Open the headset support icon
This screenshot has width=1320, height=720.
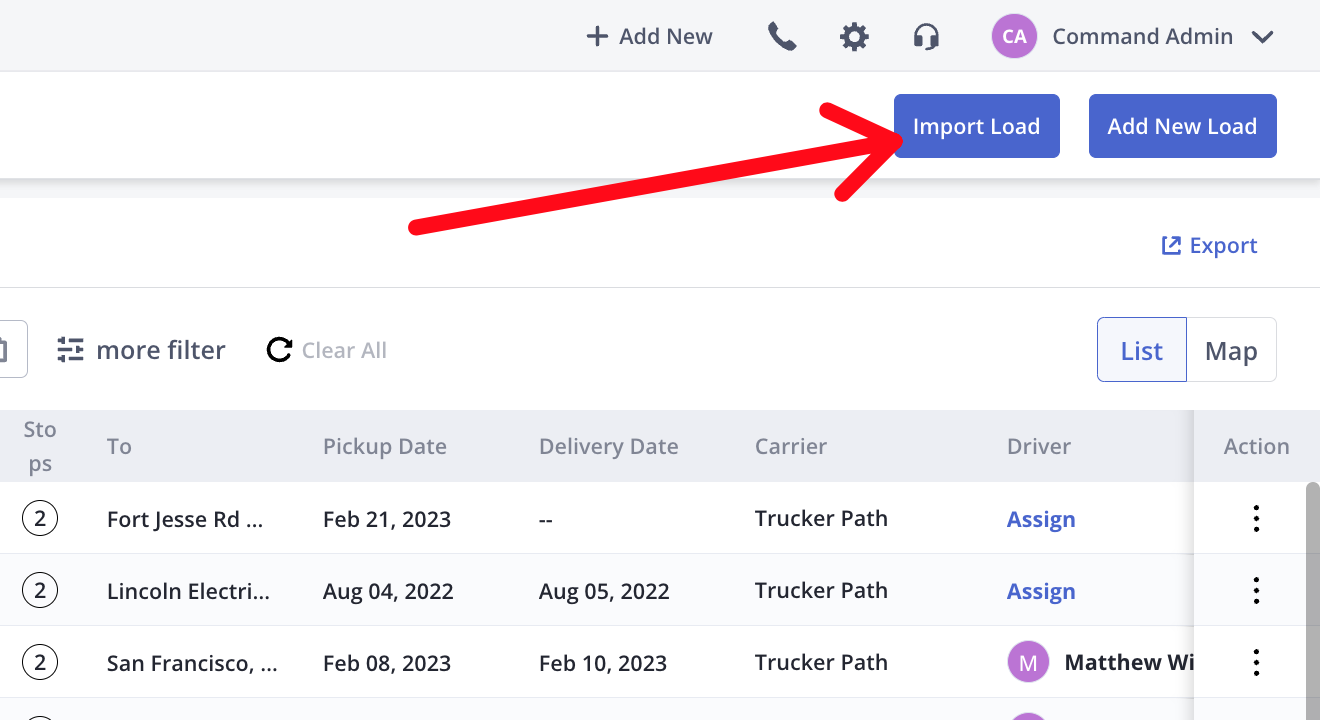click(926, 37)
